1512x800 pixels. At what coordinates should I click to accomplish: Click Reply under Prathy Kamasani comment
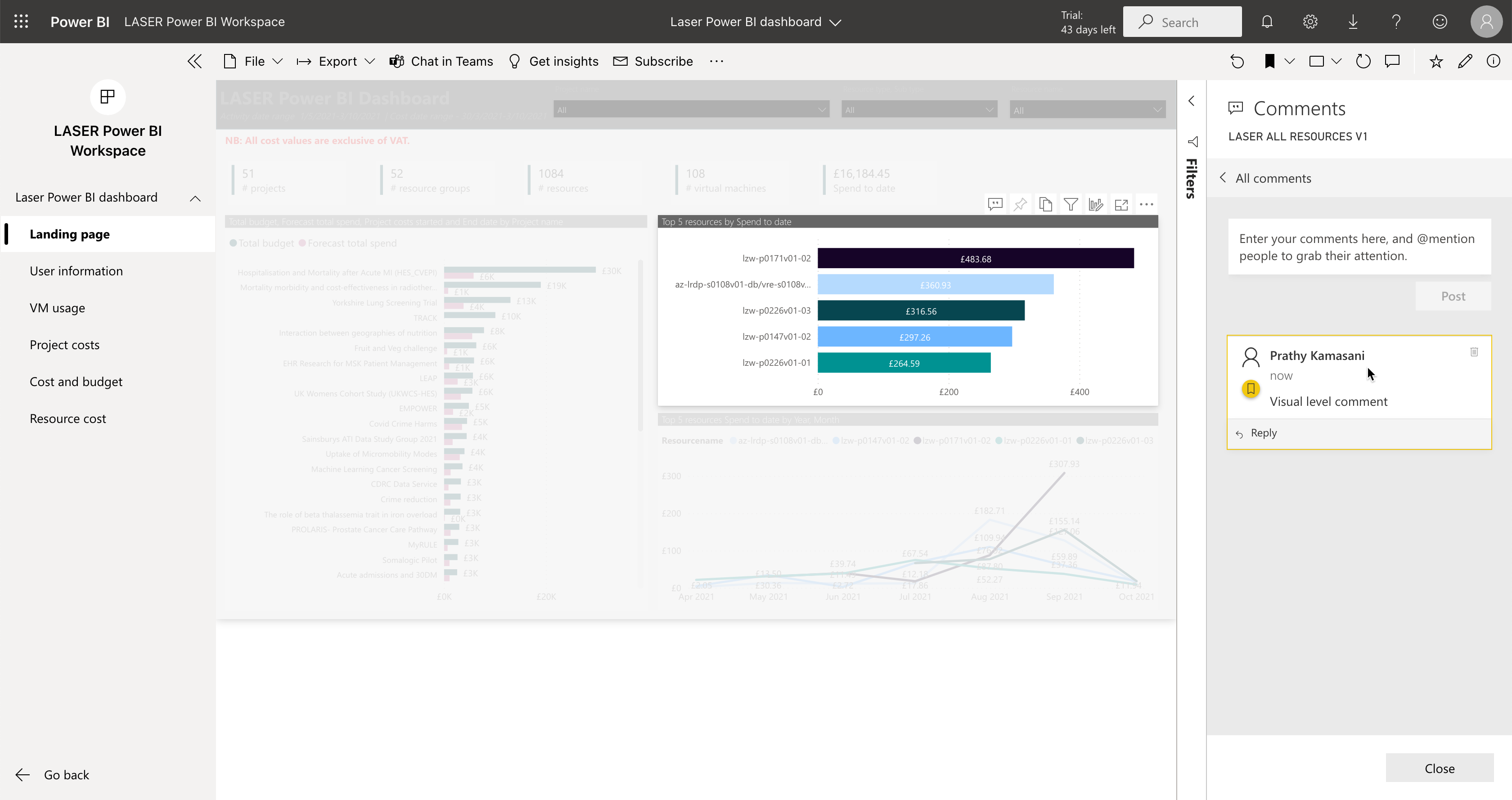(x=1264, y=432)
